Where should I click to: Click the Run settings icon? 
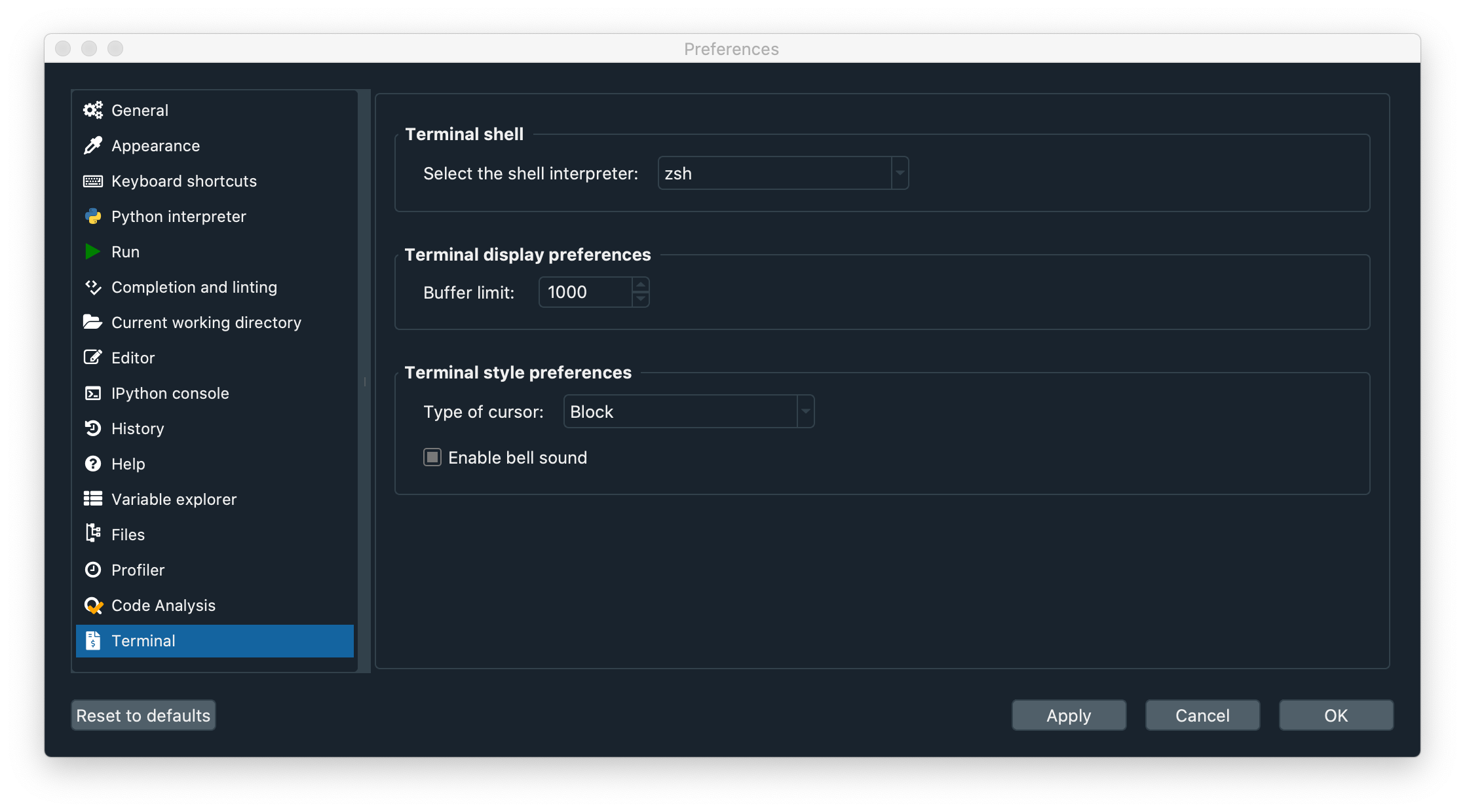click(93, 251)
